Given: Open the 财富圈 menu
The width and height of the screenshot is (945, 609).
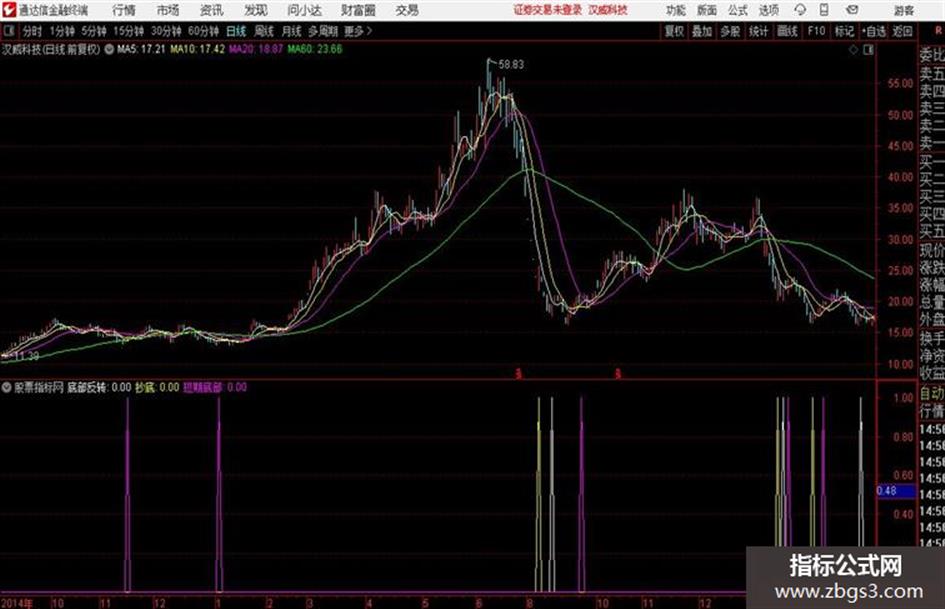Looking at the screenshot, I should click(x=358, y=10).
